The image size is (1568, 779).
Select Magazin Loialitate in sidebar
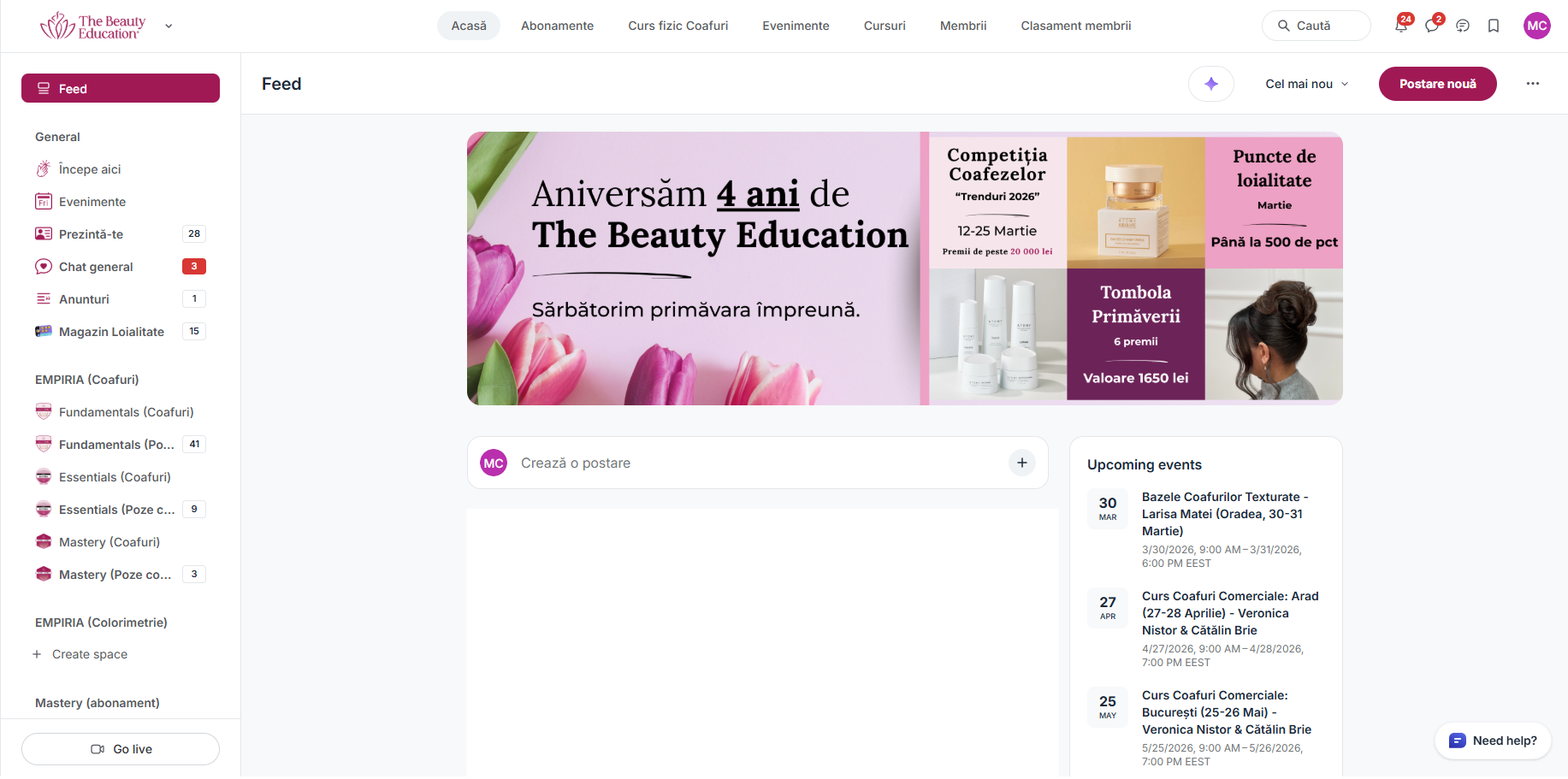(111, 332)
